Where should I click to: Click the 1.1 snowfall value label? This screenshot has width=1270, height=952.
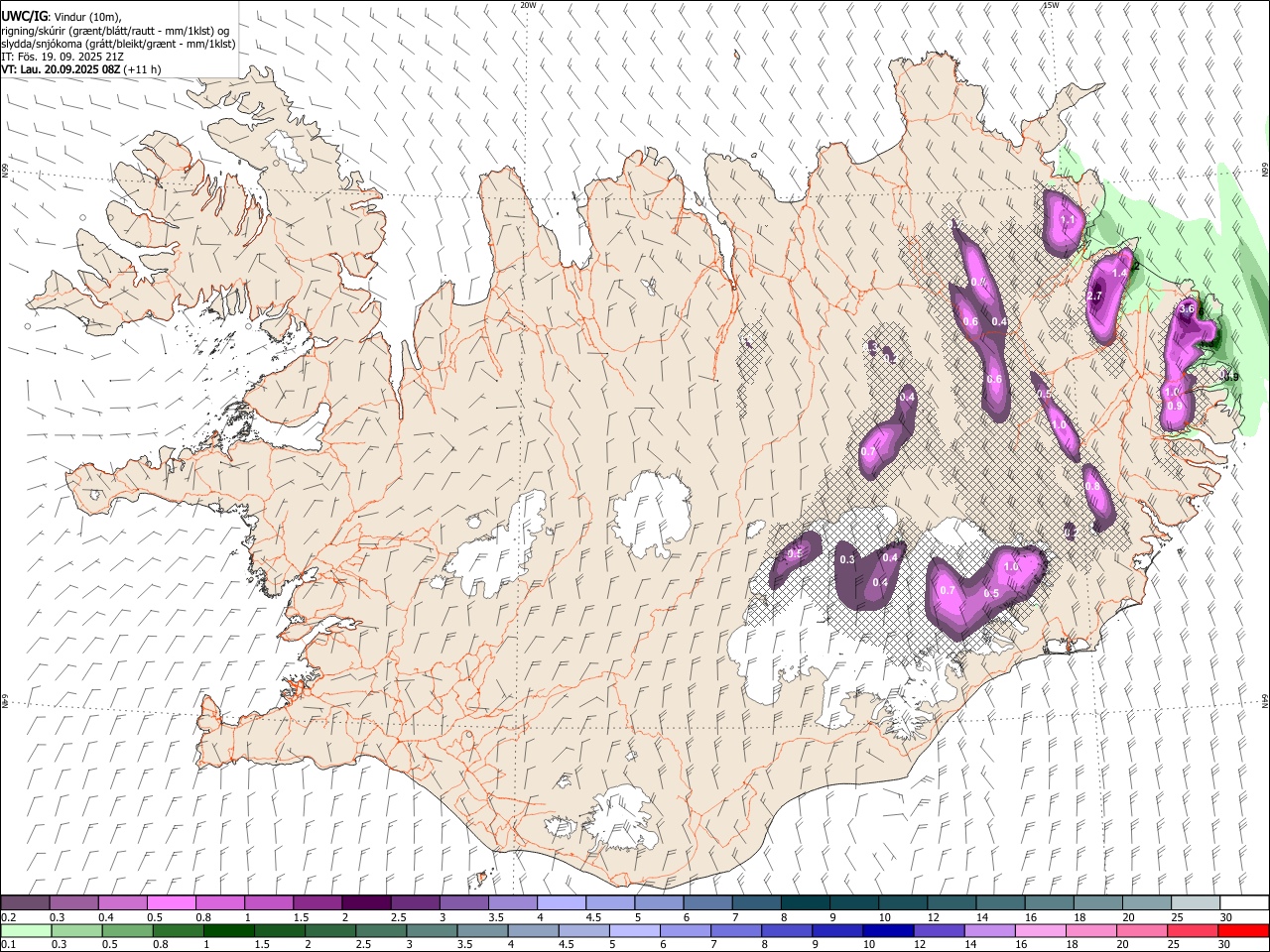click(x=1068, y=220)
